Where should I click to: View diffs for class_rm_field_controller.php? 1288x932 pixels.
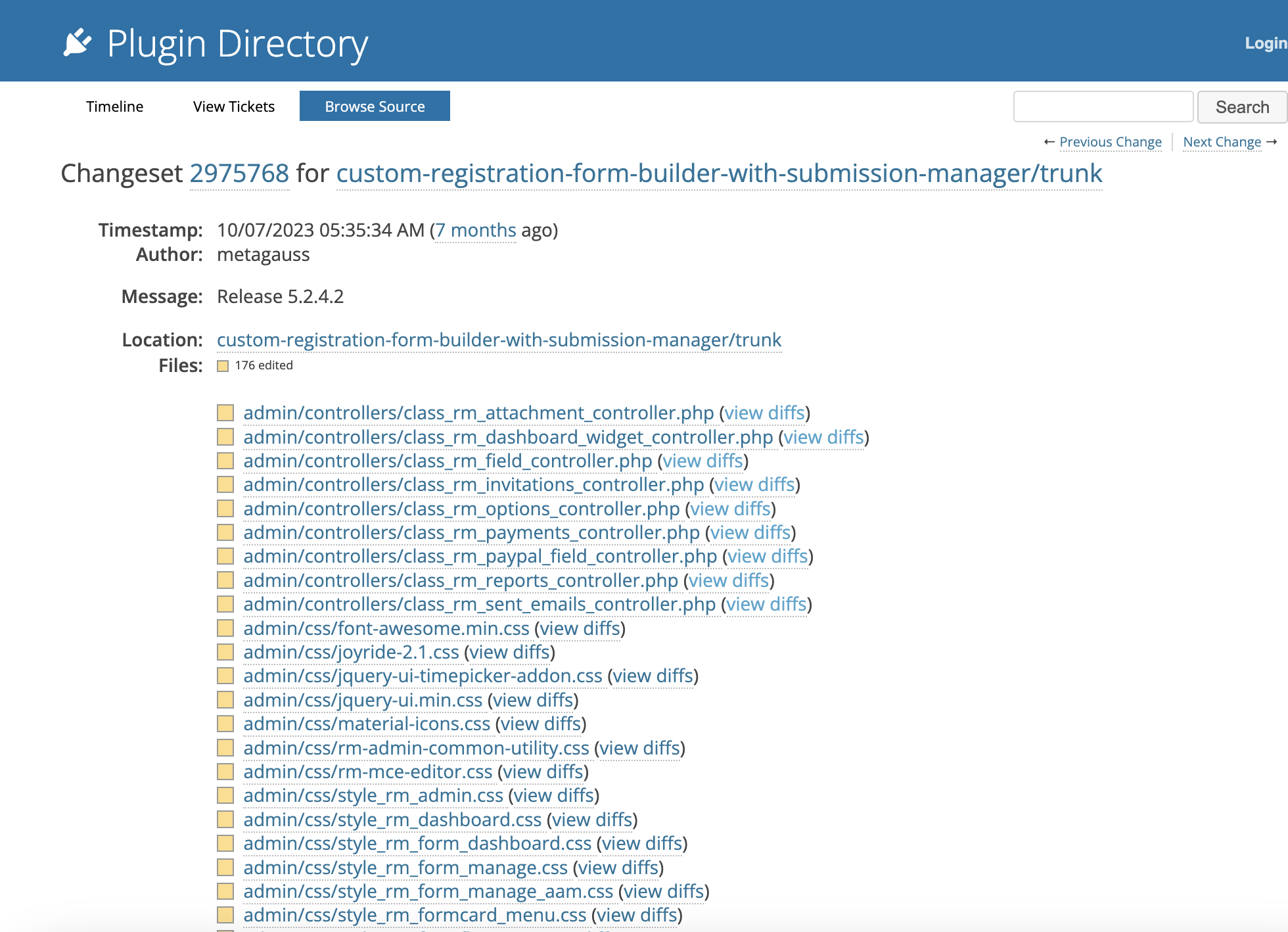[x=703, y=461]
